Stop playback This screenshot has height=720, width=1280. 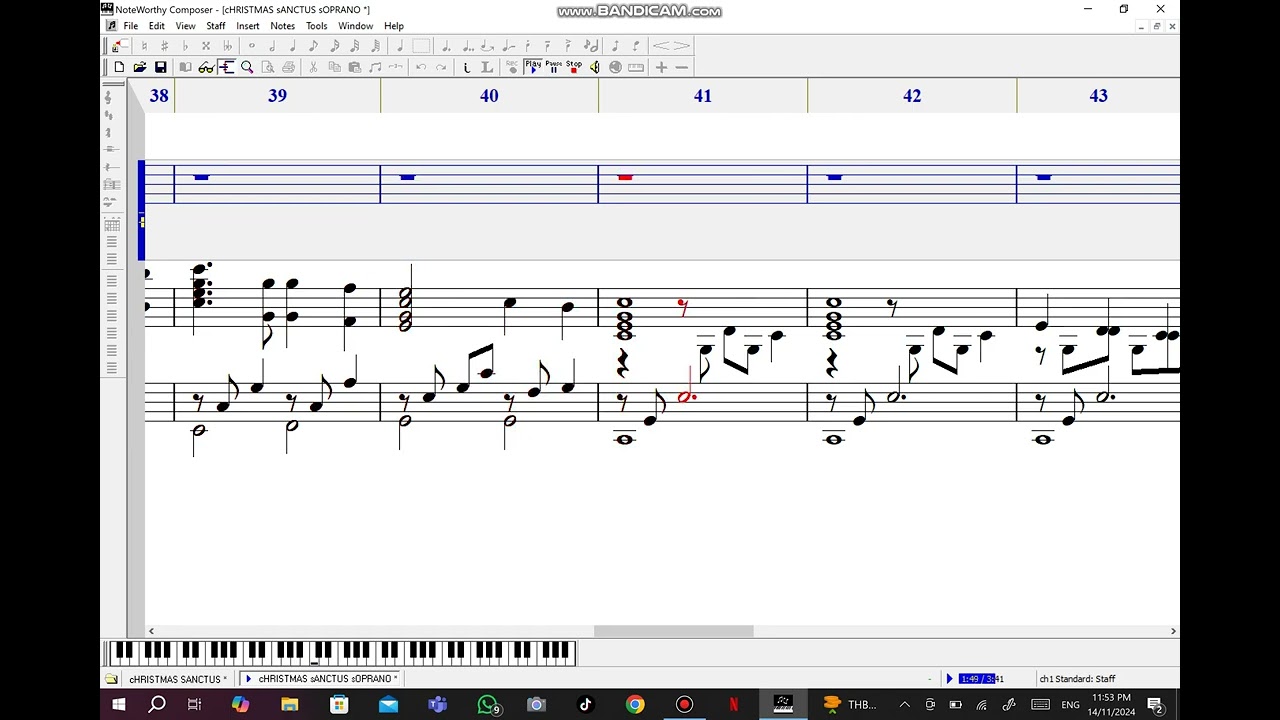point(574,67)
